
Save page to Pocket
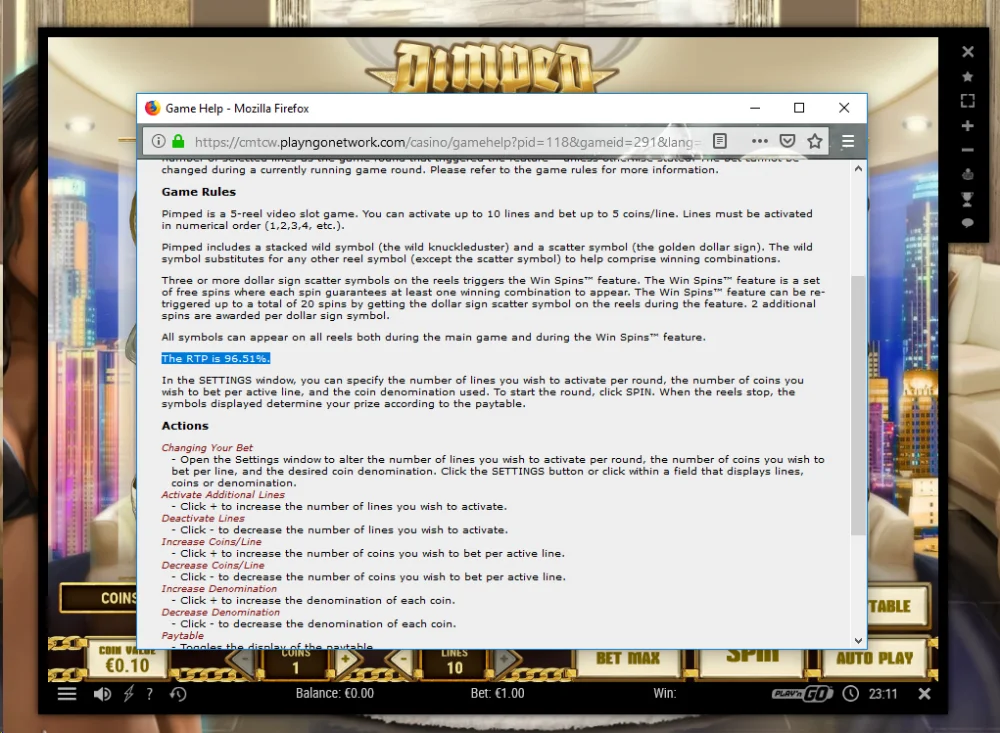coord(788,141)
